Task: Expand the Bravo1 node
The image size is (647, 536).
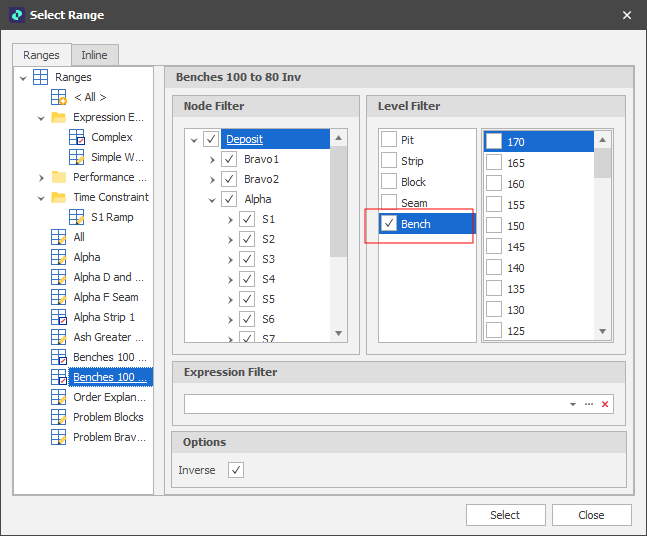Action: [x=213, y=159]
